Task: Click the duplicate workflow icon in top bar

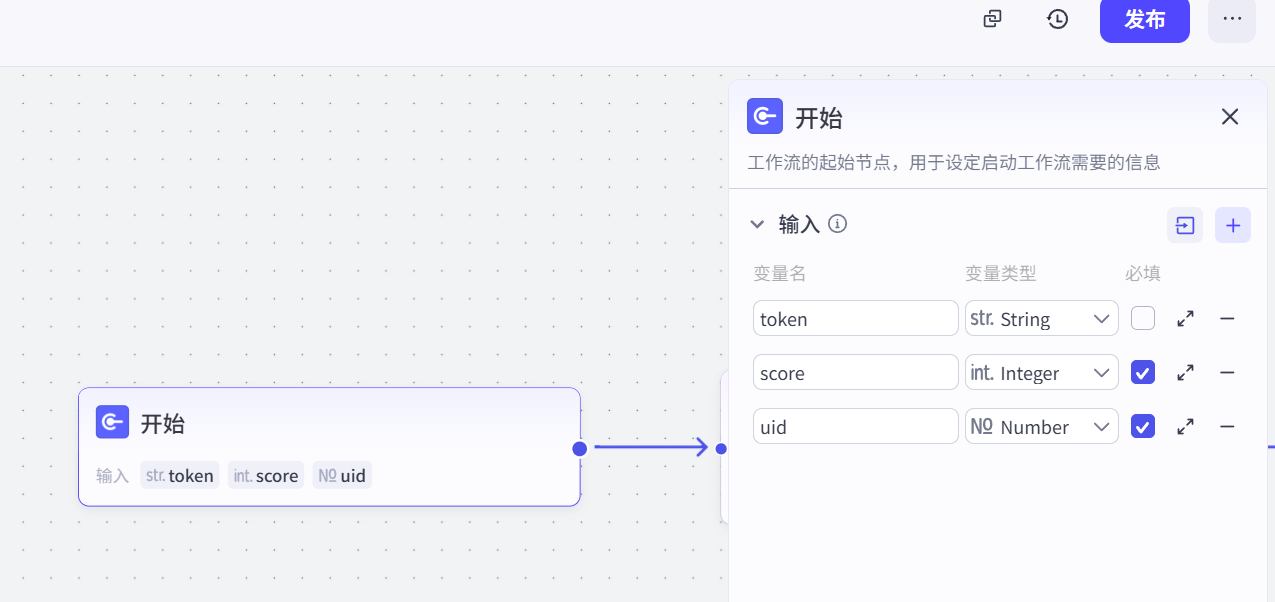Action: [x=992, y=19]
